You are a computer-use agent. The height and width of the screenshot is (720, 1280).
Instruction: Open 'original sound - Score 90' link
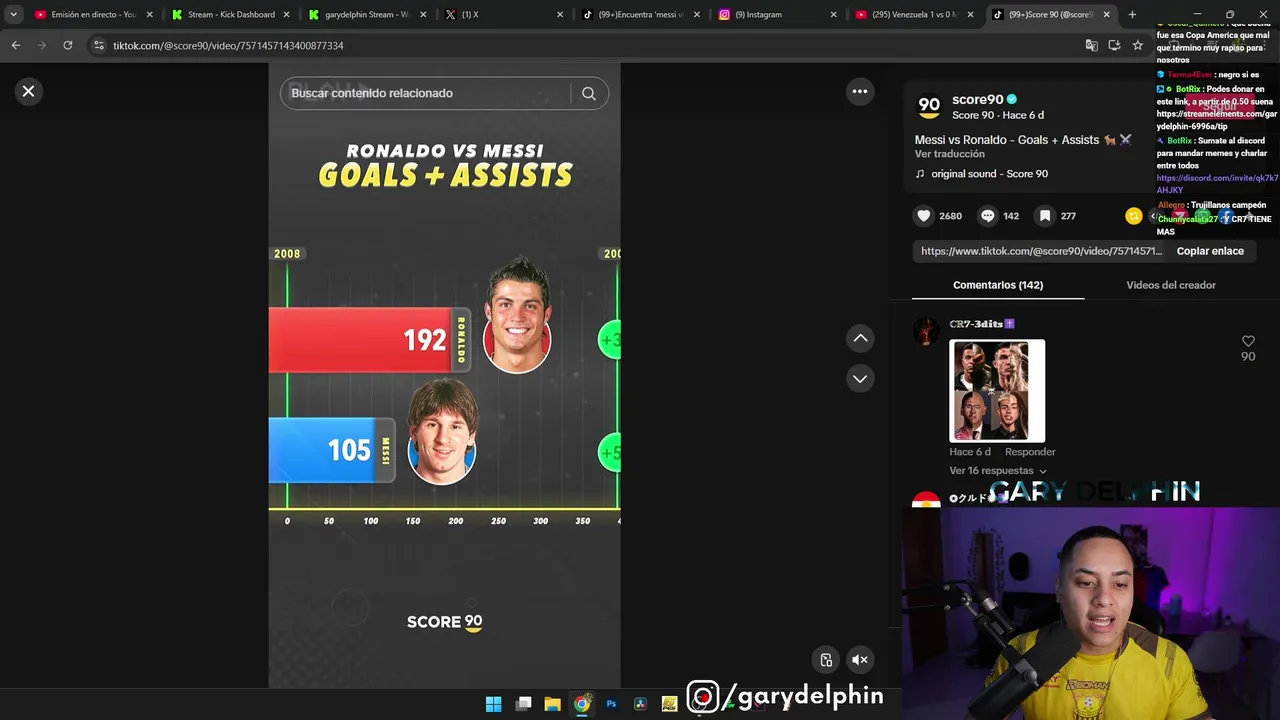(x=989, y=174)
